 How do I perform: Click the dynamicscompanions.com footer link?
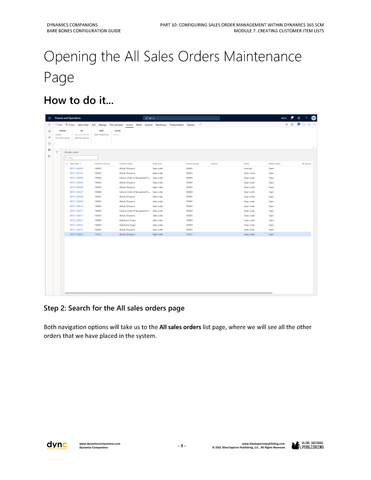click(100, 444)
